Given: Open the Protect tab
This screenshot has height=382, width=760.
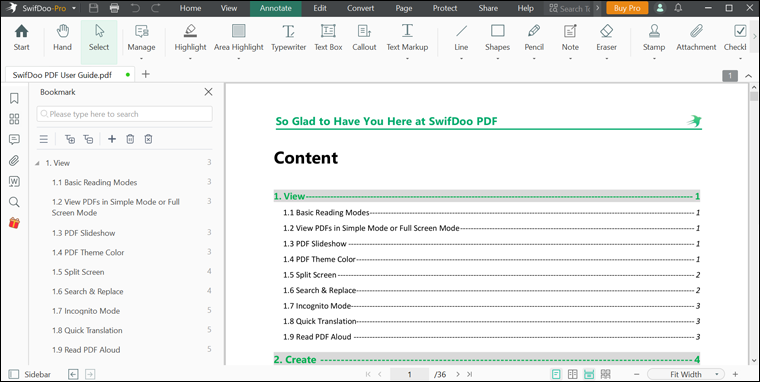Looking at the screenshot, I should coord(445,8).
